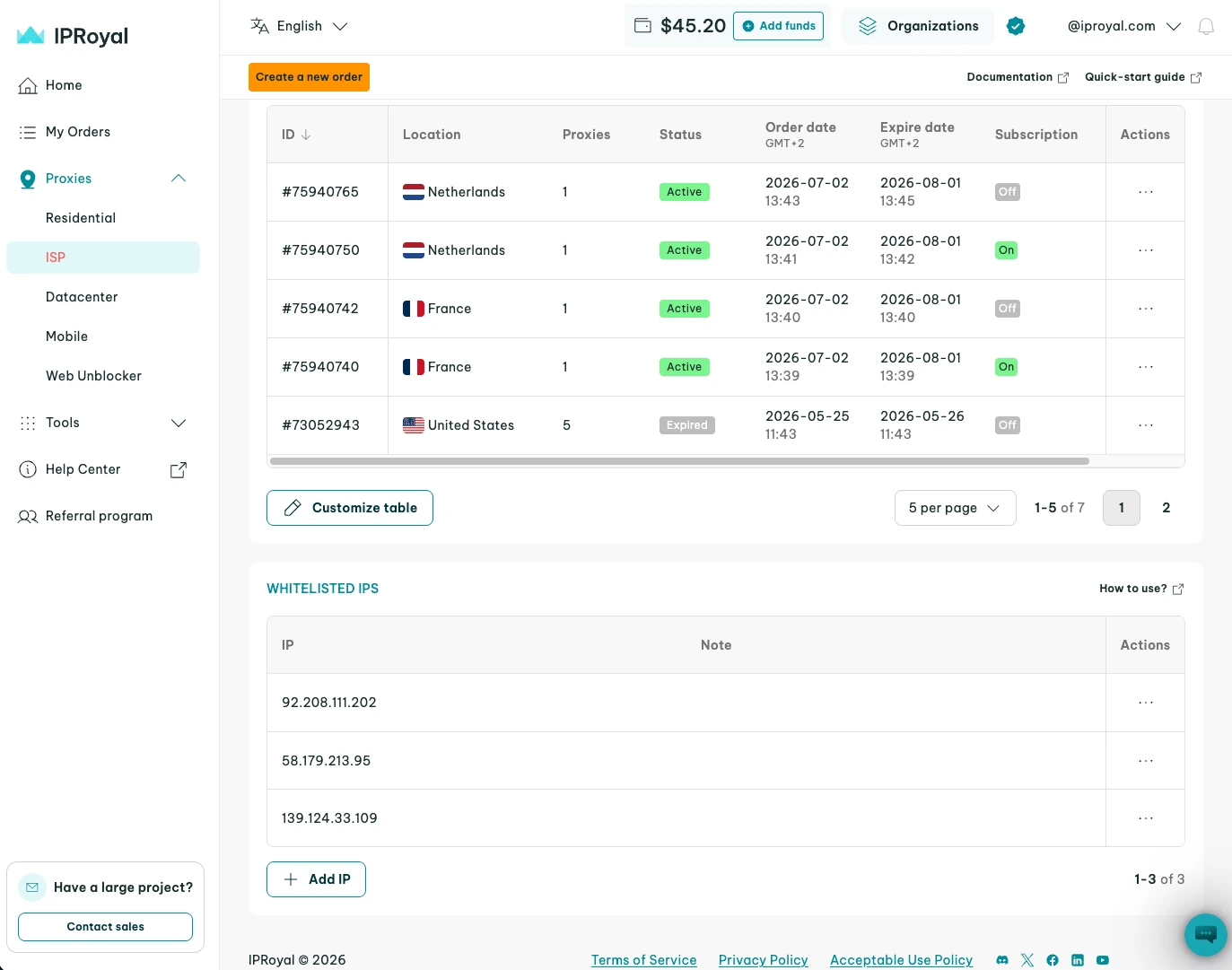Change the 5 per page dropdown

click(955, 508)
